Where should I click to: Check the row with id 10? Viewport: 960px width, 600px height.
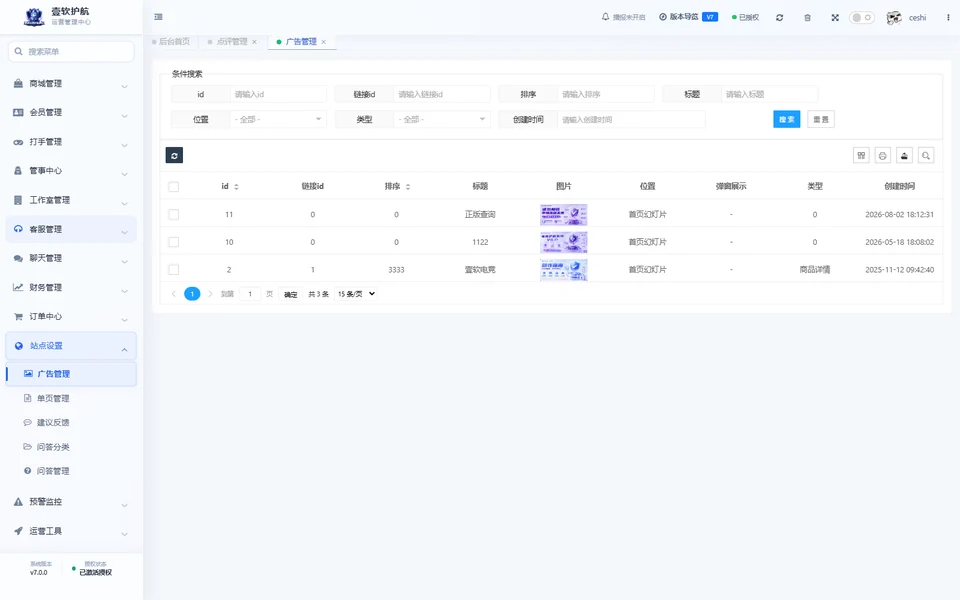coord(174,242)
